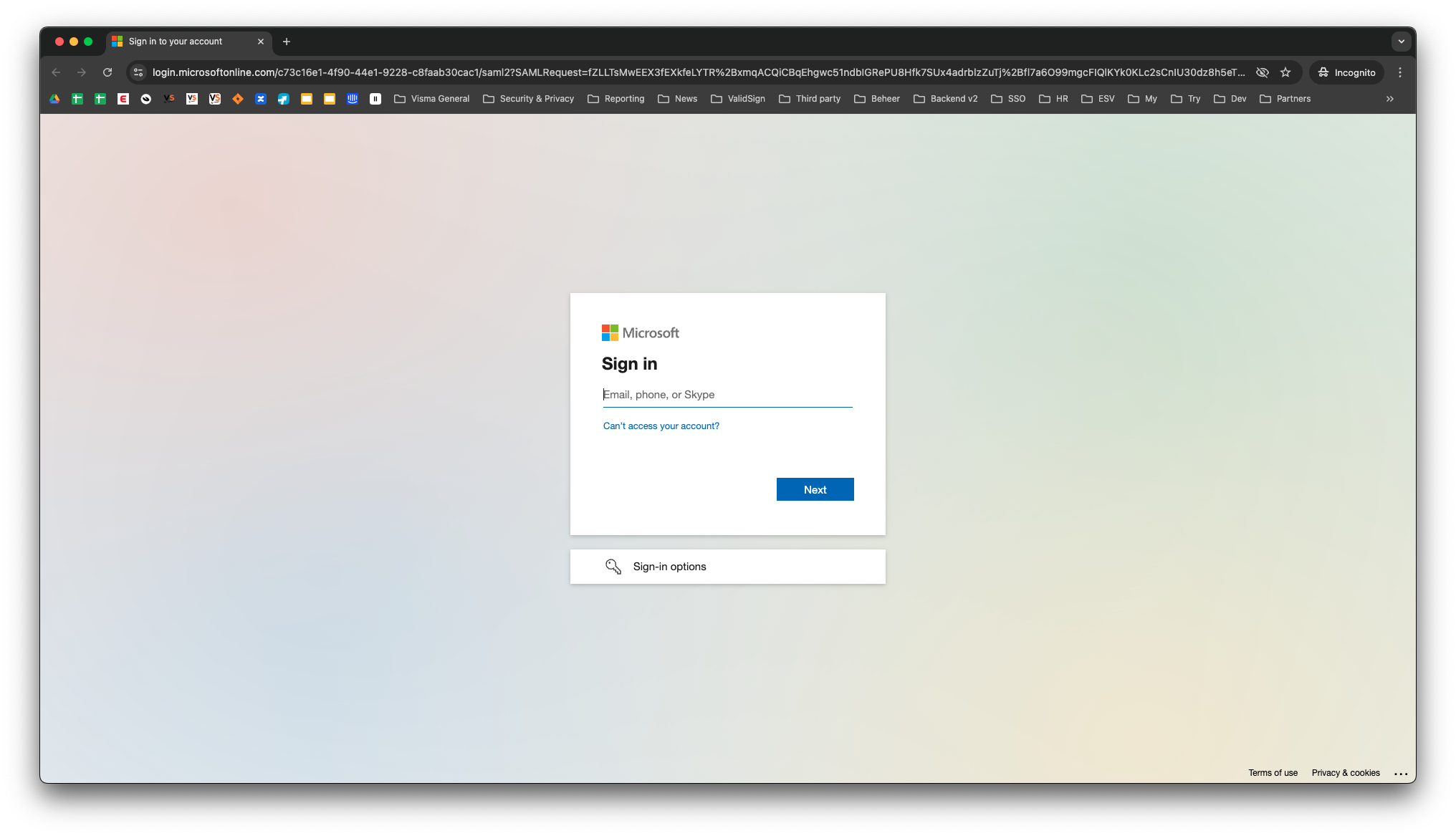Open Sign-in options
The height and width of the screenshot is (836, 1456).
(728, 567)
